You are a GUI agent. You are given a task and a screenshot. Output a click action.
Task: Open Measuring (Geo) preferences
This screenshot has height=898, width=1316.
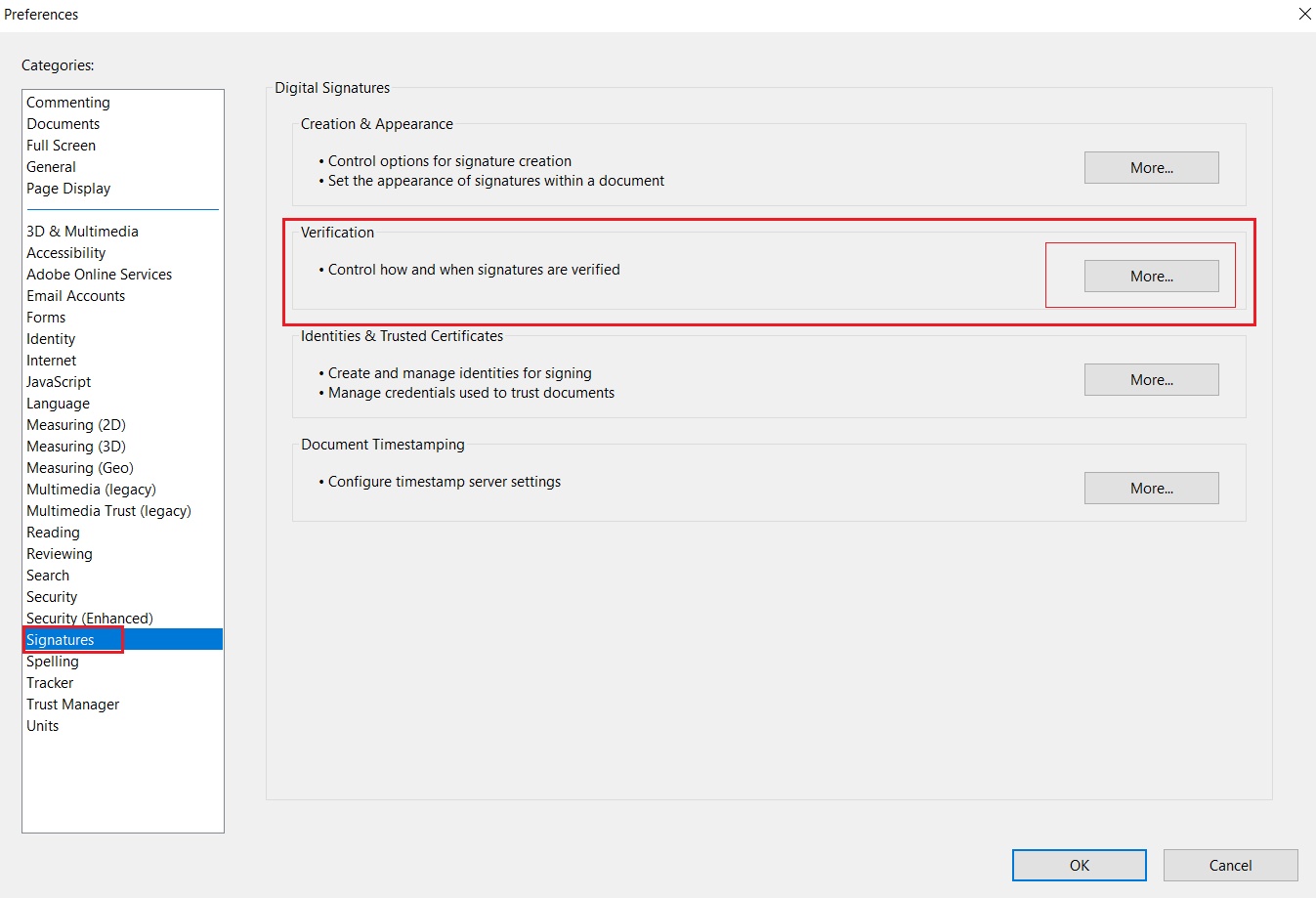click(80, 468)
